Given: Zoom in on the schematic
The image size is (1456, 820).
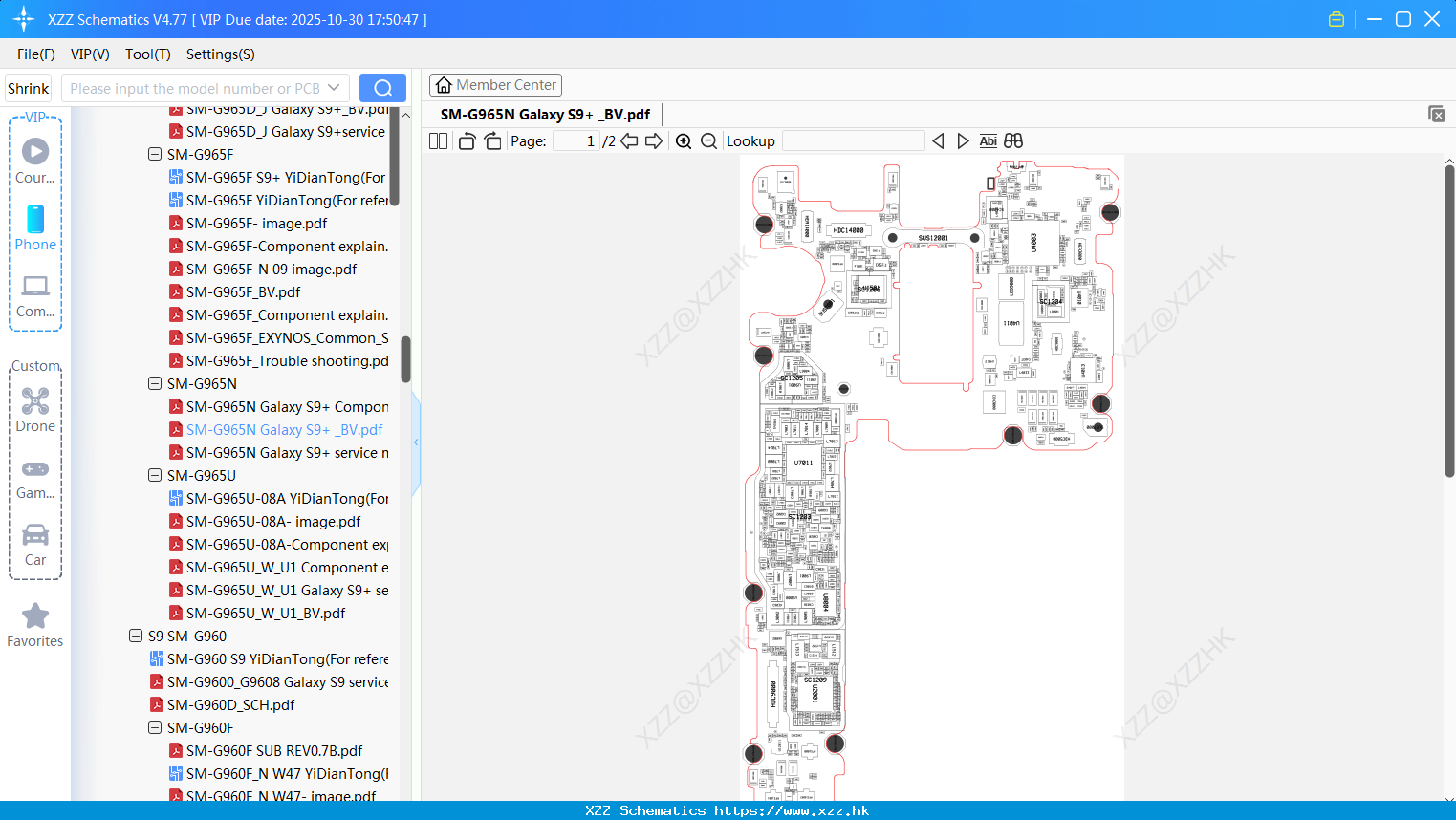Looking at the screenshot, I should pos(684,140).
